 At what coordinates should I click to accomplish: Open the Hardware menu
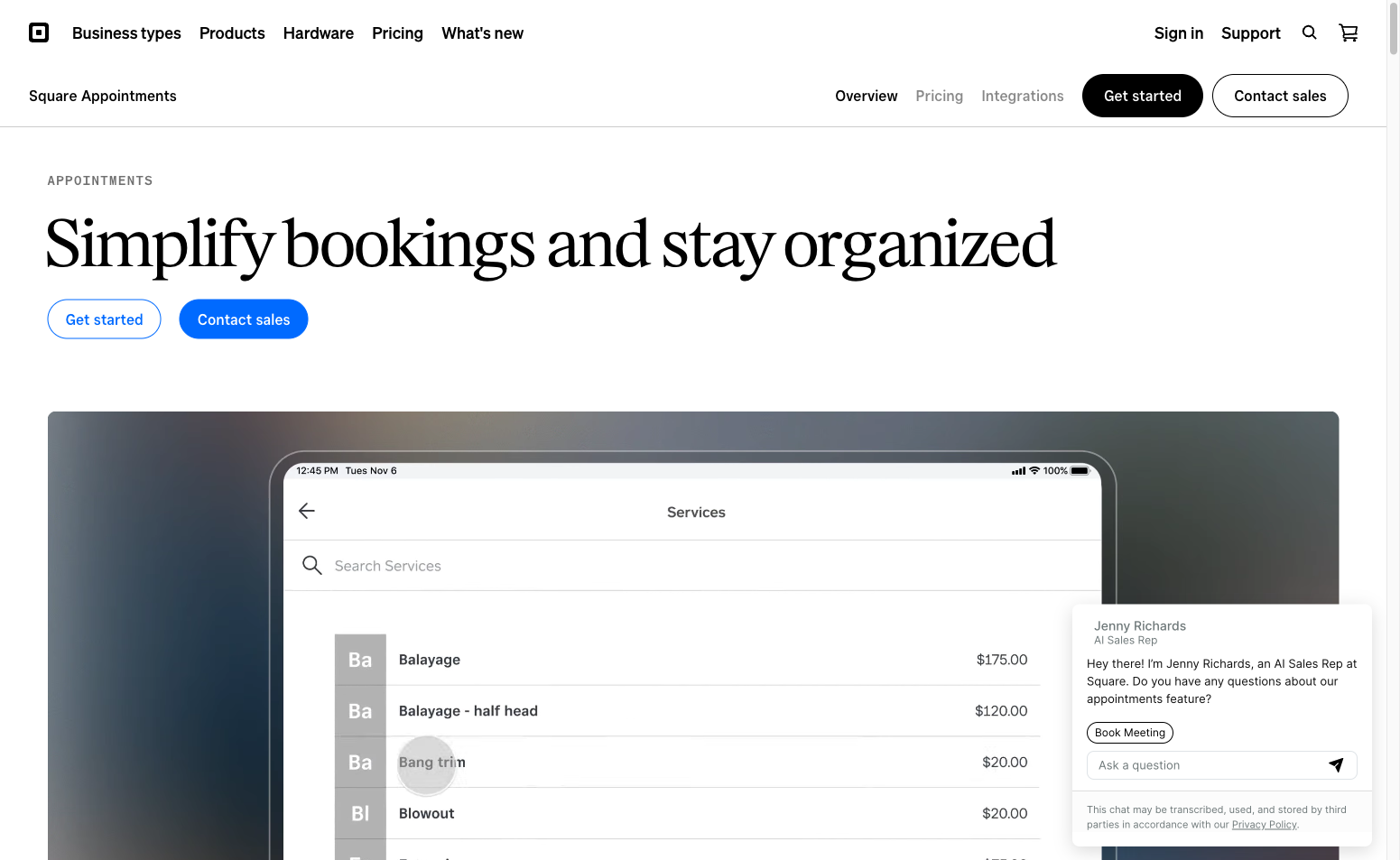(319, 33)
